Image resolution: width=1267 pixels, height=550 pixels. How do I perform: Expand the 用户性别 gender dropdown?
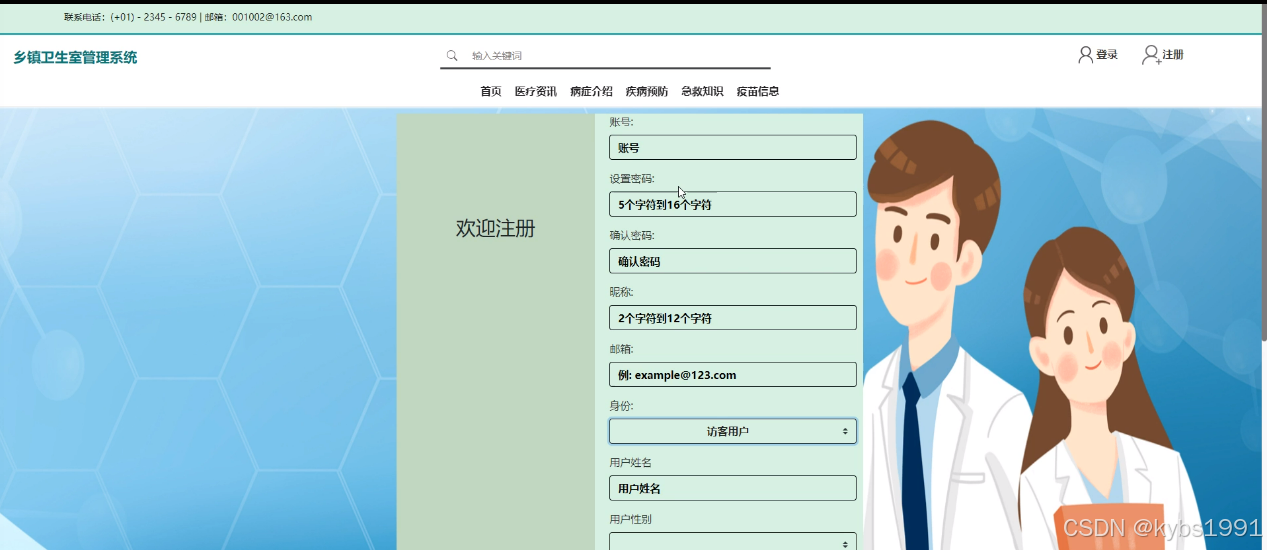733,543
